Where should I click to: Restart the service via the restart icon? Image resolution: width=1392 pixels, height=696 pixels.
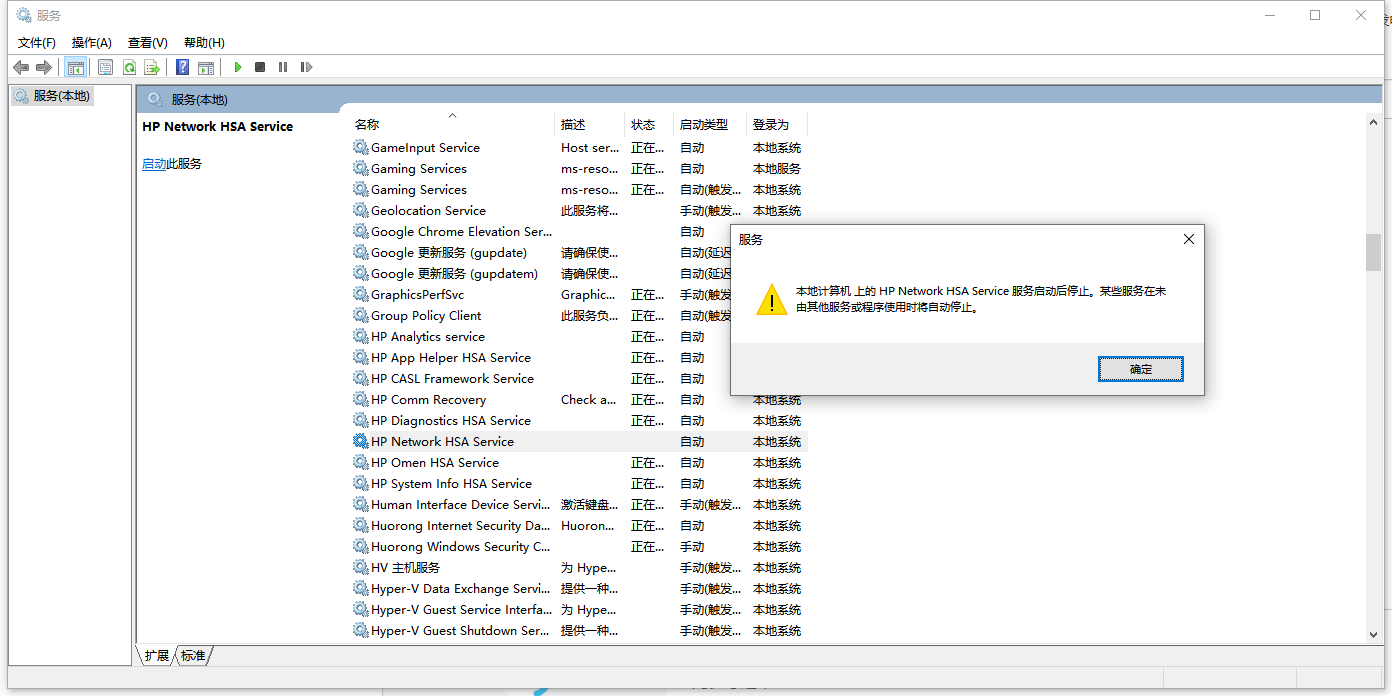click(306, 67)
